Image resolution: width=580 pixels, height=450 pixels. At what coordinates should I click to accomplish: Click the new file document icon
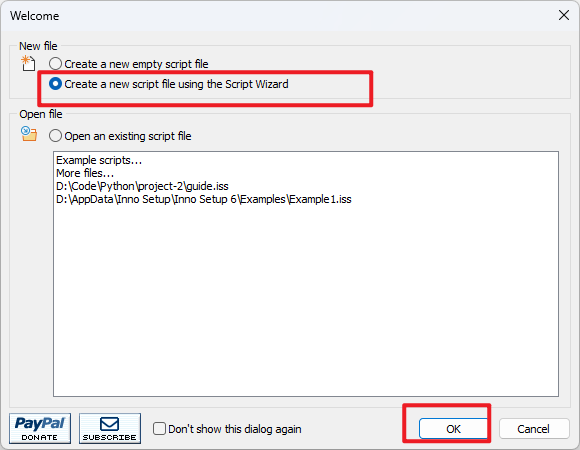28,63
